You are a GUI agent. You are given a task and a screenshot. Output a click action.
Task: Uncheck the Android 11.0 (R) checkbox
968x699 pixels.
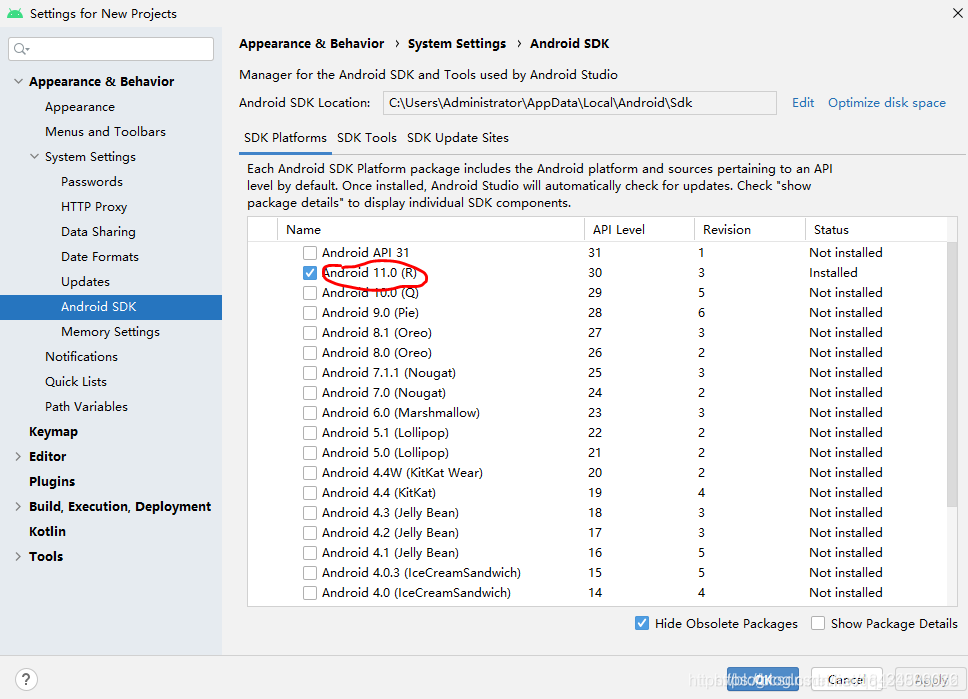coord(310,273)
